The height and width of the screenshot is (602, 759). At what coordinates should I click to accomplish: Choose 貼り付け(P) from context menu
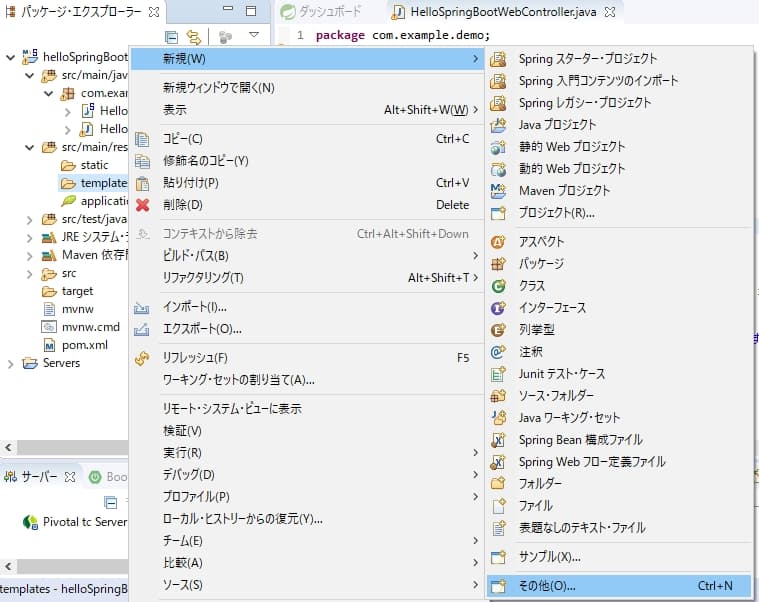pyautogui.click(x=307, y=183)
